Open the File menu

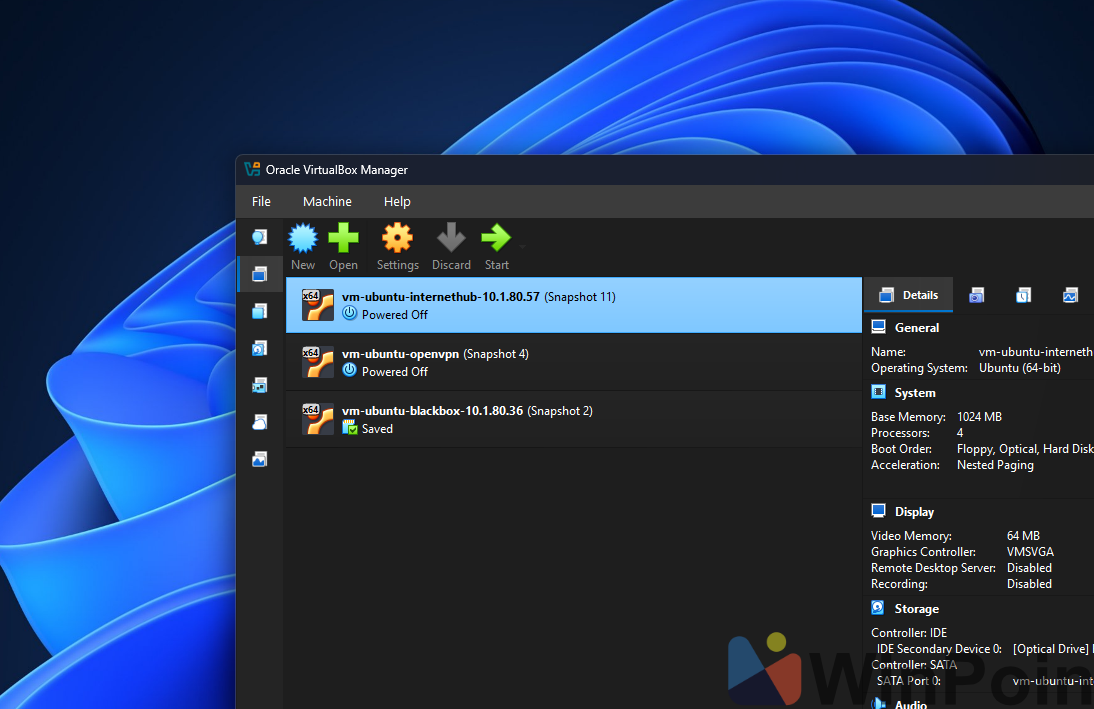coord(261,201)
